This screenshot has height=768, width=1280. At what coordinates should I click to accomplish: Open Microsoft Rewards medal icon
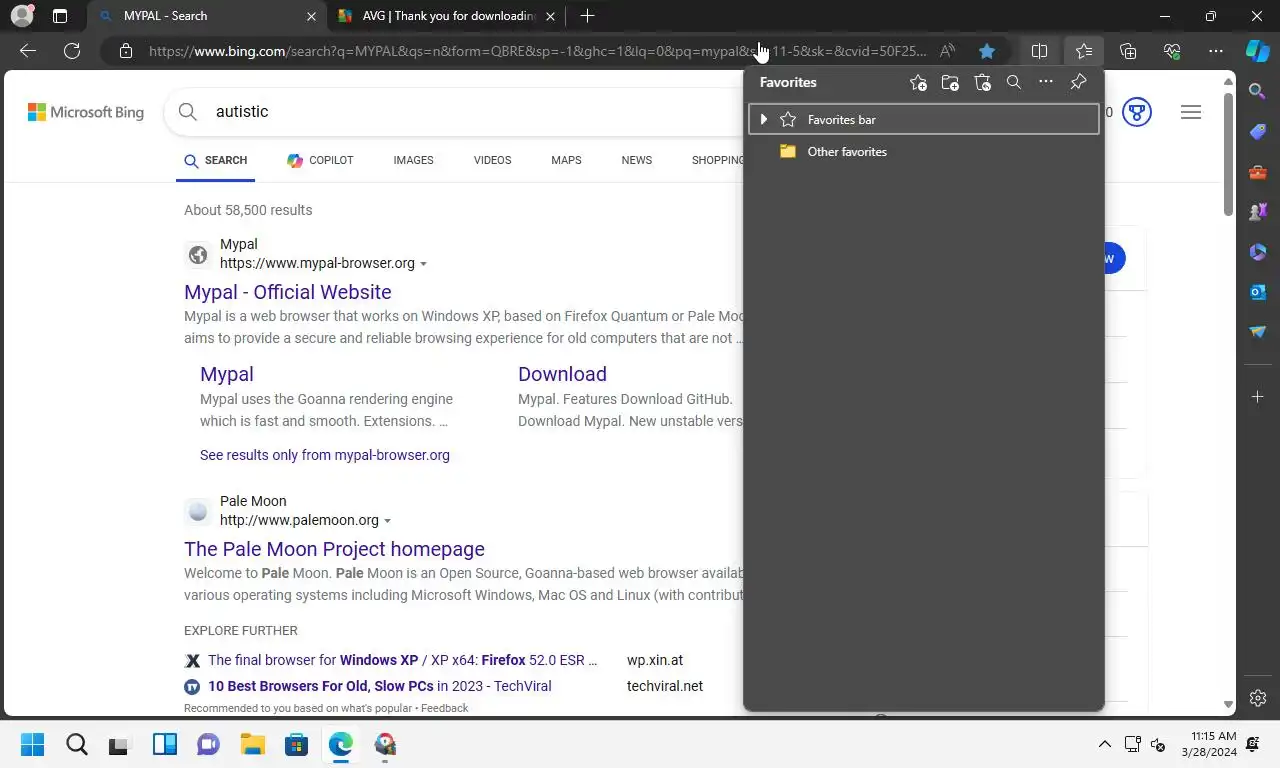[x=1136, y=112]
